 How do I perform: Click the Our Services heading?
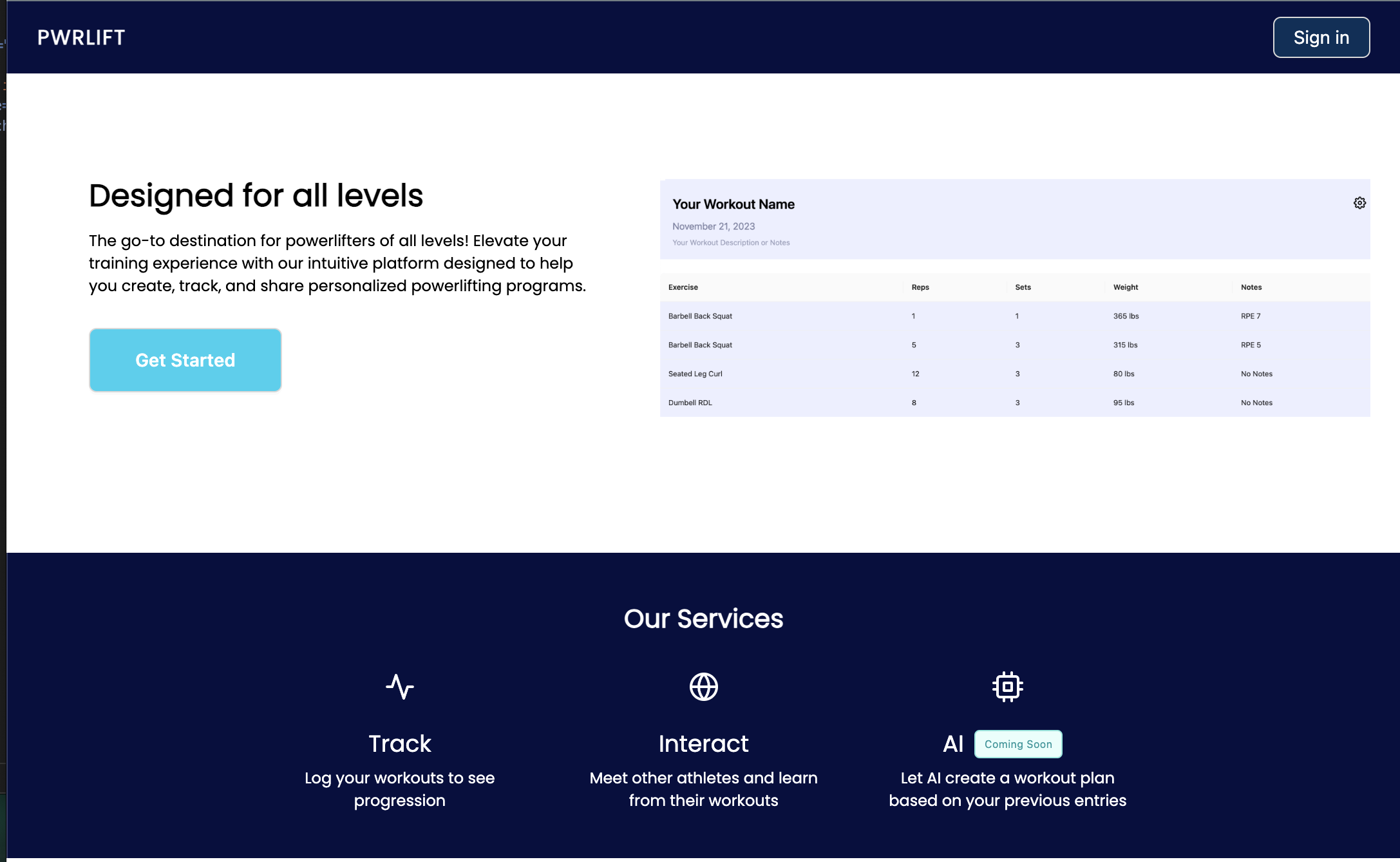click(703, 618)
